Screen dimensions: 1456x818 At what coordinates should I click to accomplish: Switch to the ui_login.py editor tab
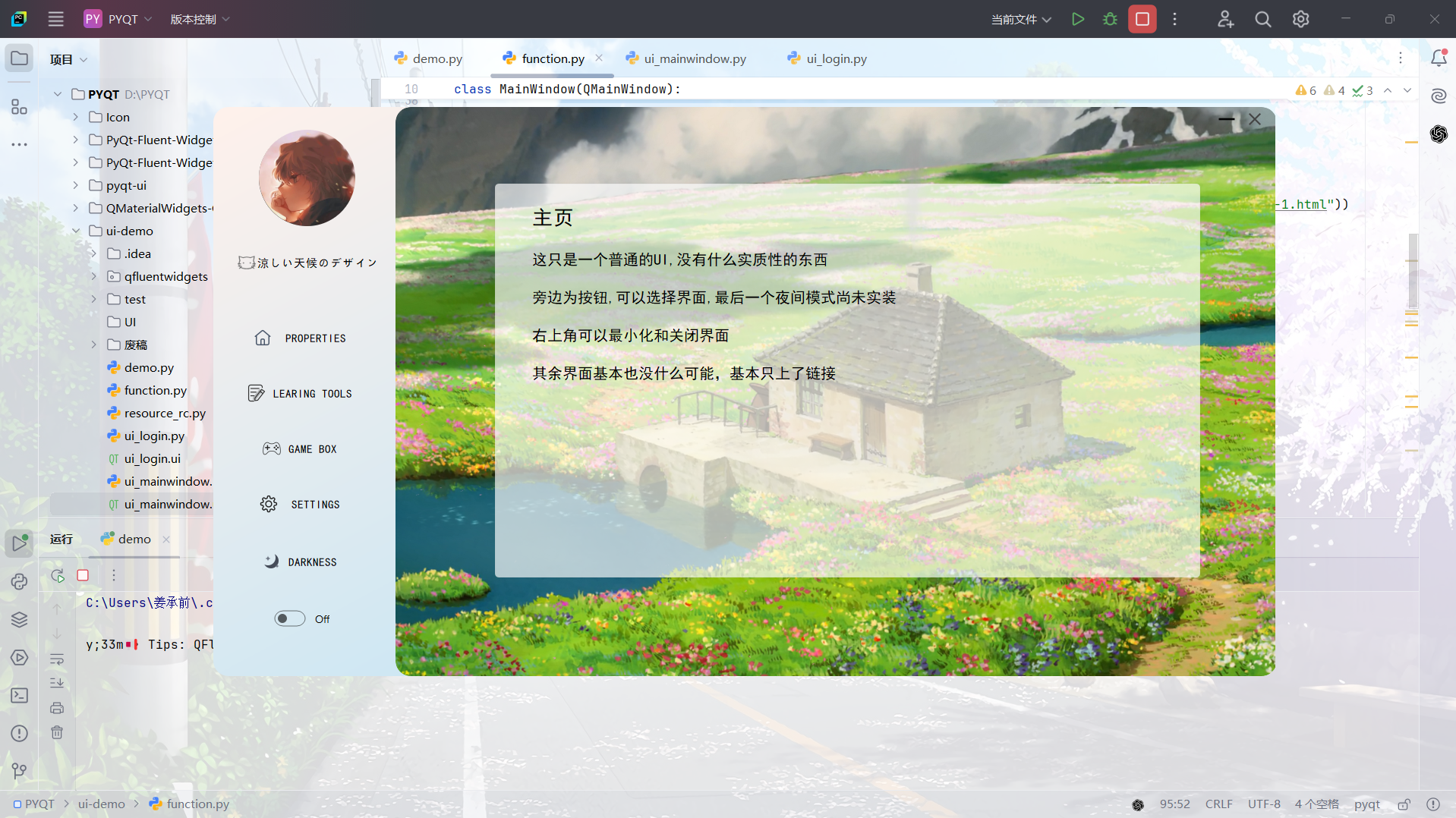(827, 58)
